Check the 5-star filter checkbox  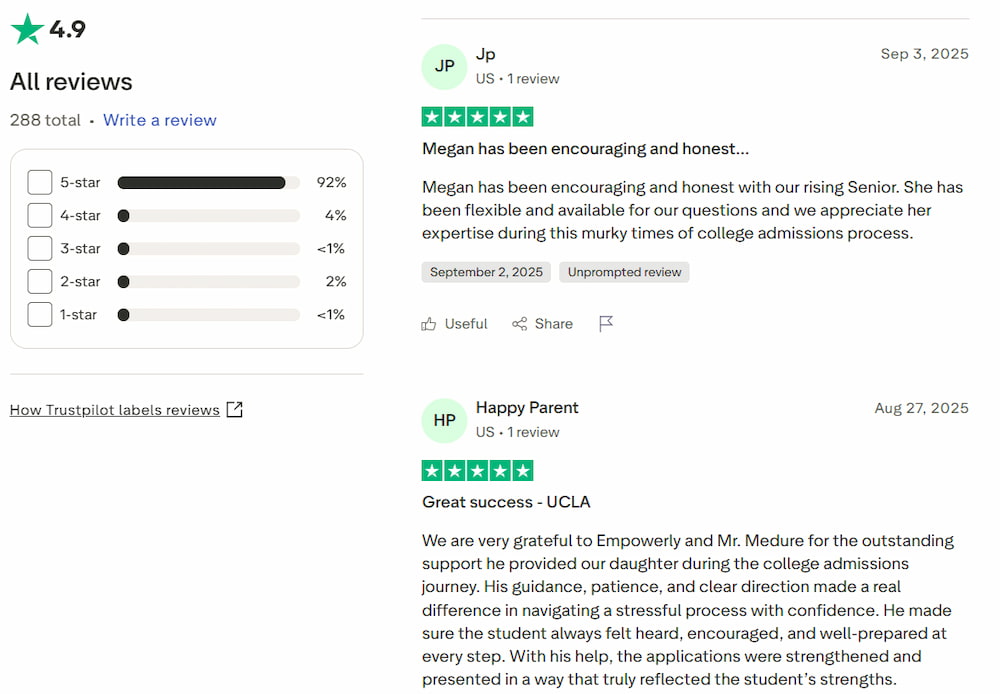point(40,183)
